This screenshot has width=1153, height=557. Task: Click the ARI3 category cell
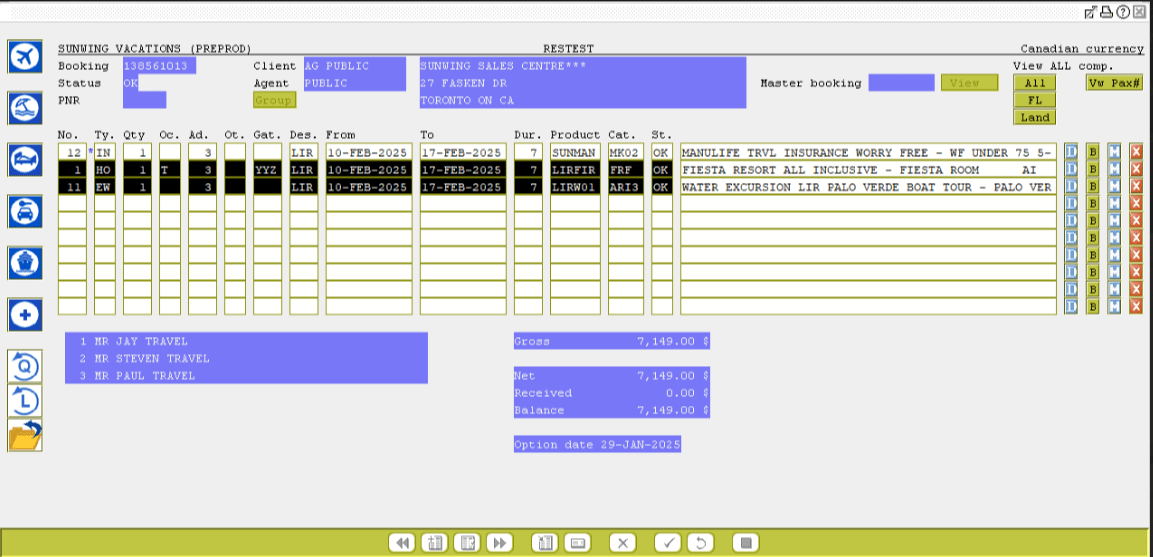[626, 187]
